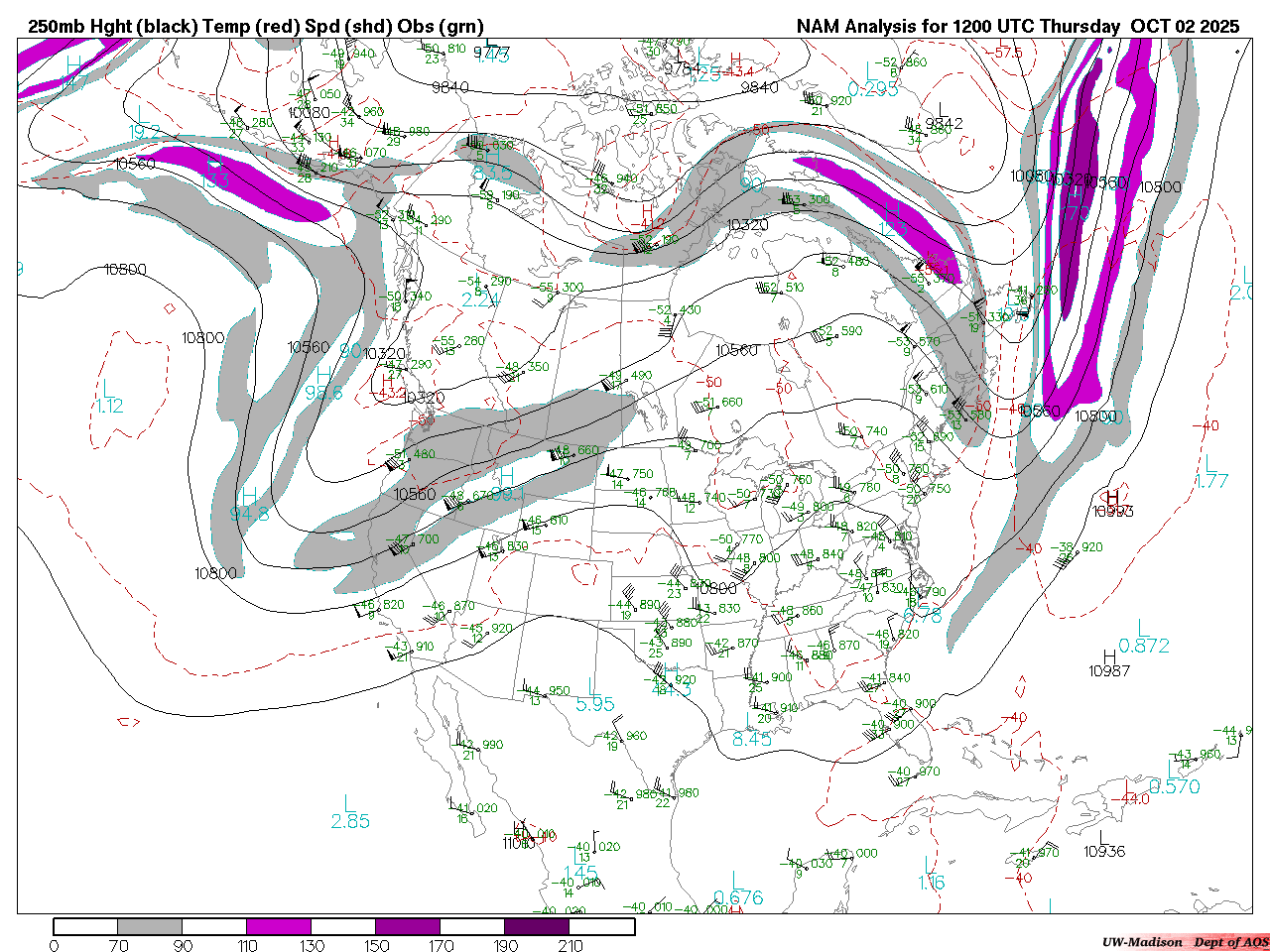Screen dimensions: 1270x952
Task: Pick the purple 150–170 legend swatch
Action: pyautogui.click(x=408, y=926)
